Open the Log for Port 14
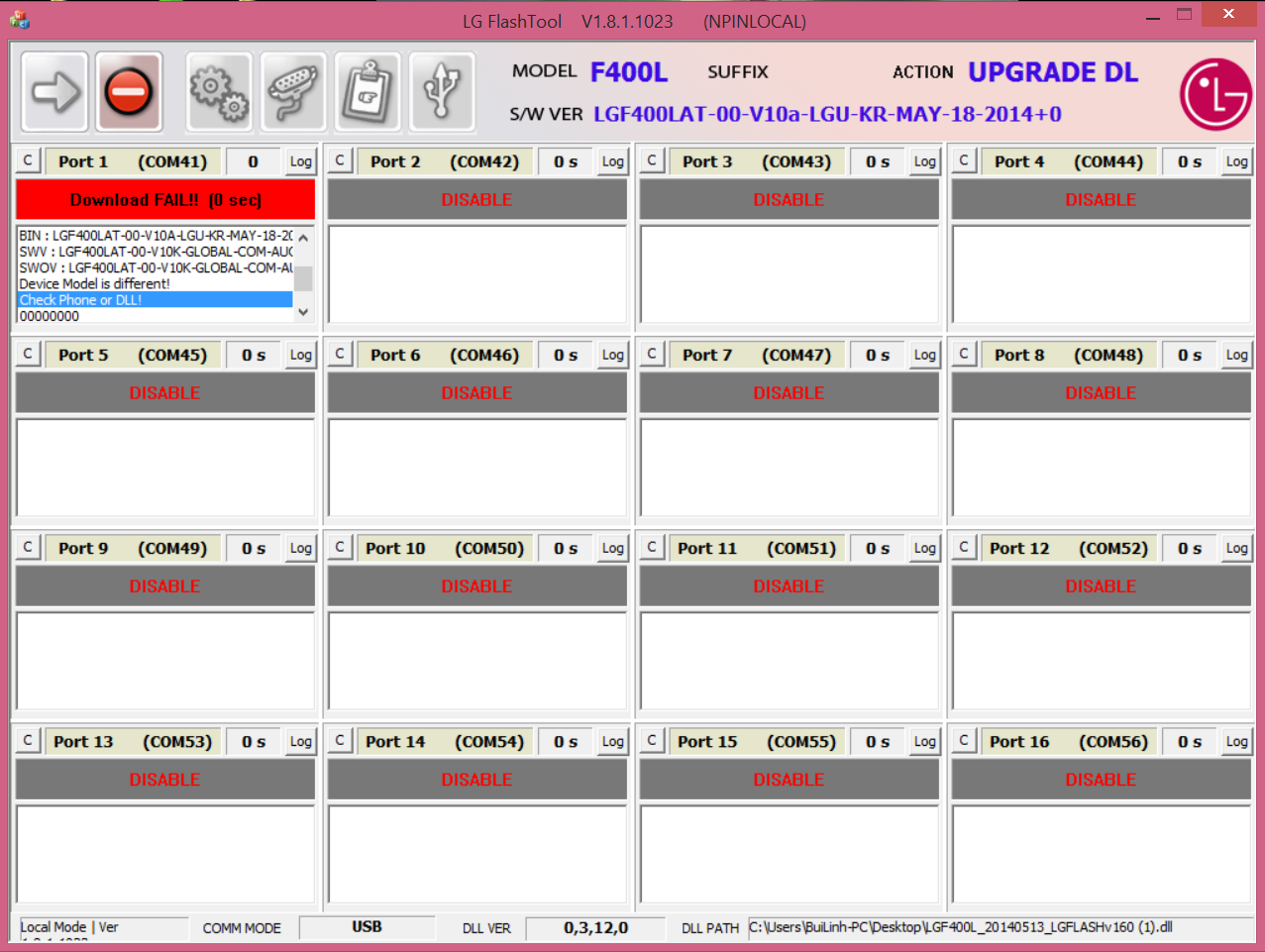The image size is (1265, 952). point(613,741)
